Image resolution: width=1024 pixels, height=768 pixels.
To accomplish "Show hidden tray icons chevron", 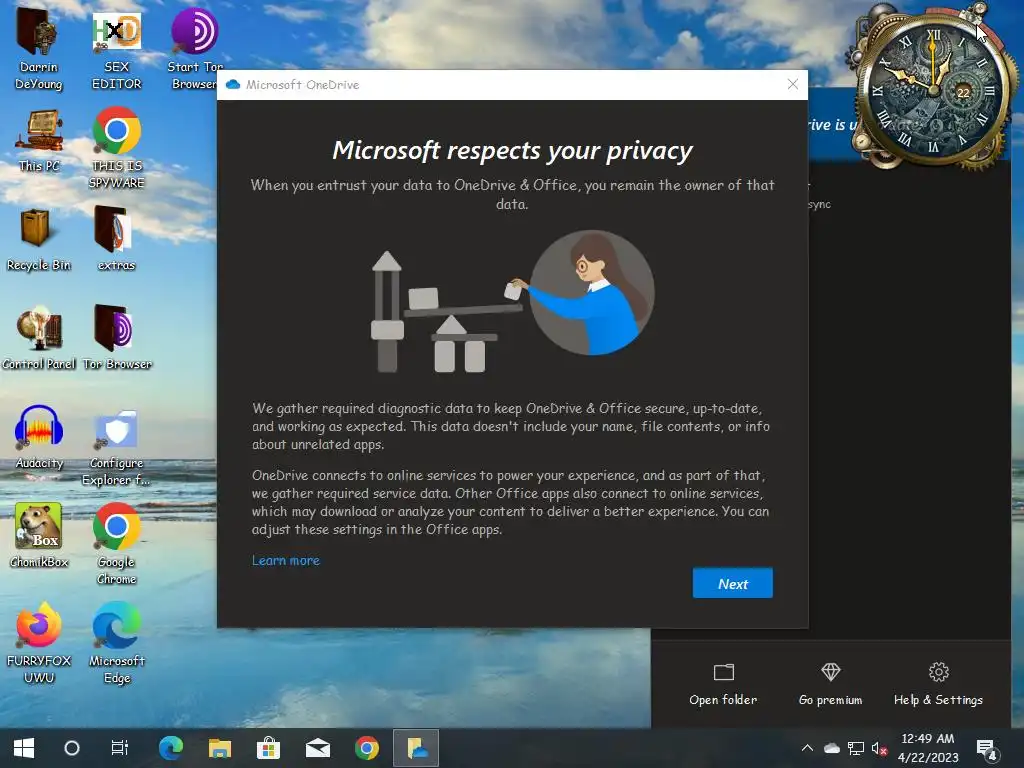I will [x=807, y=748].
